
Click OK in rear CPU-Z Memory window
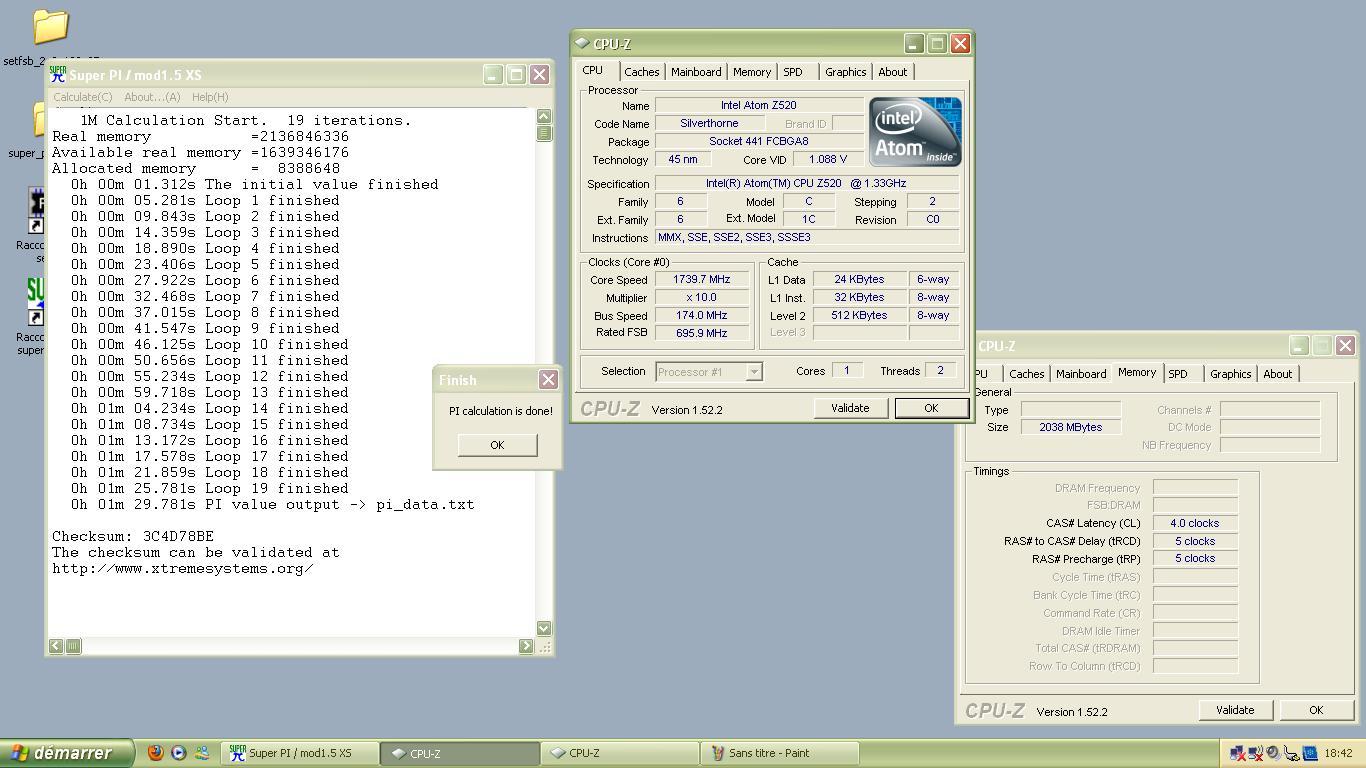coord(1316,710)
